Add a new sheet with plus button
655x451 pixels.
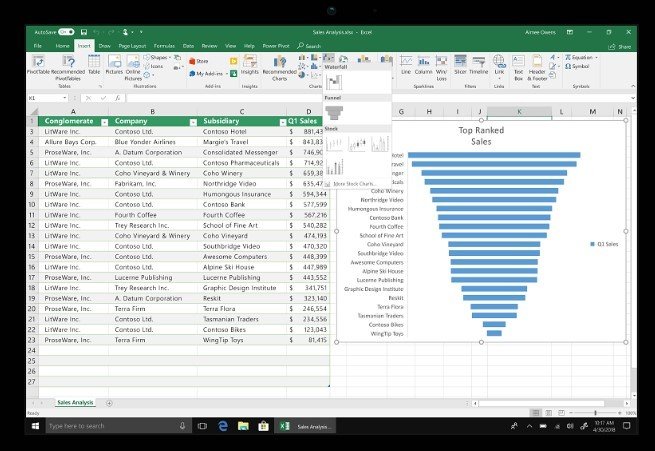pos(109,403)
